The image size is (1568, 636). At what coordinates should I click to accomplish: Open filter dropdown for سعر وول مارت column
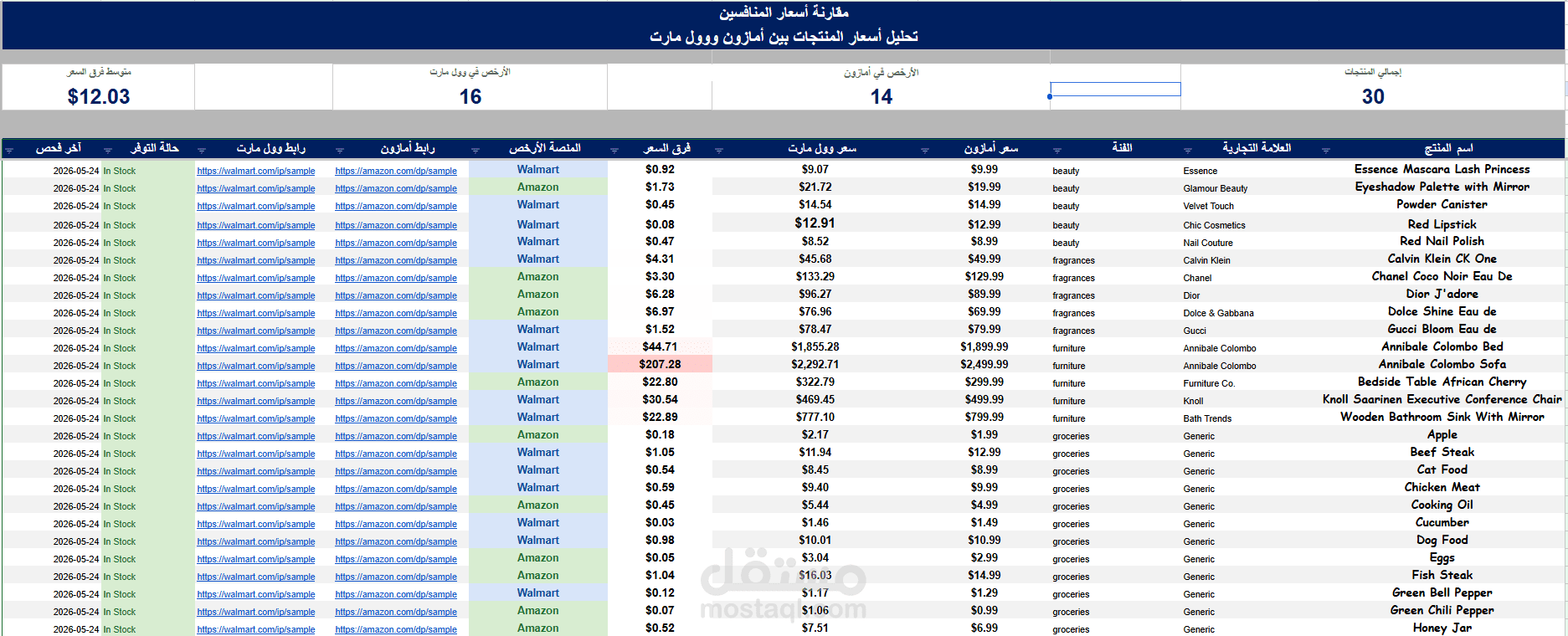pyautogui.click(x=719, y=151)
